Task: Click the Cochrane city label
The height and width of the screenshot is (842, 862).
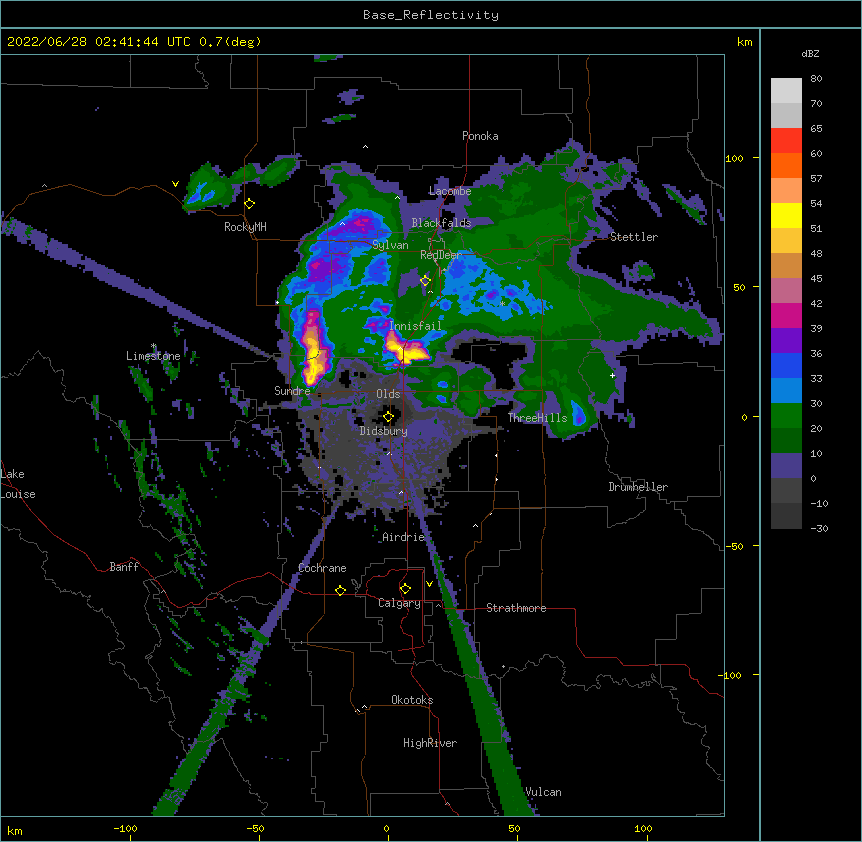Action: tap(322, 568)
